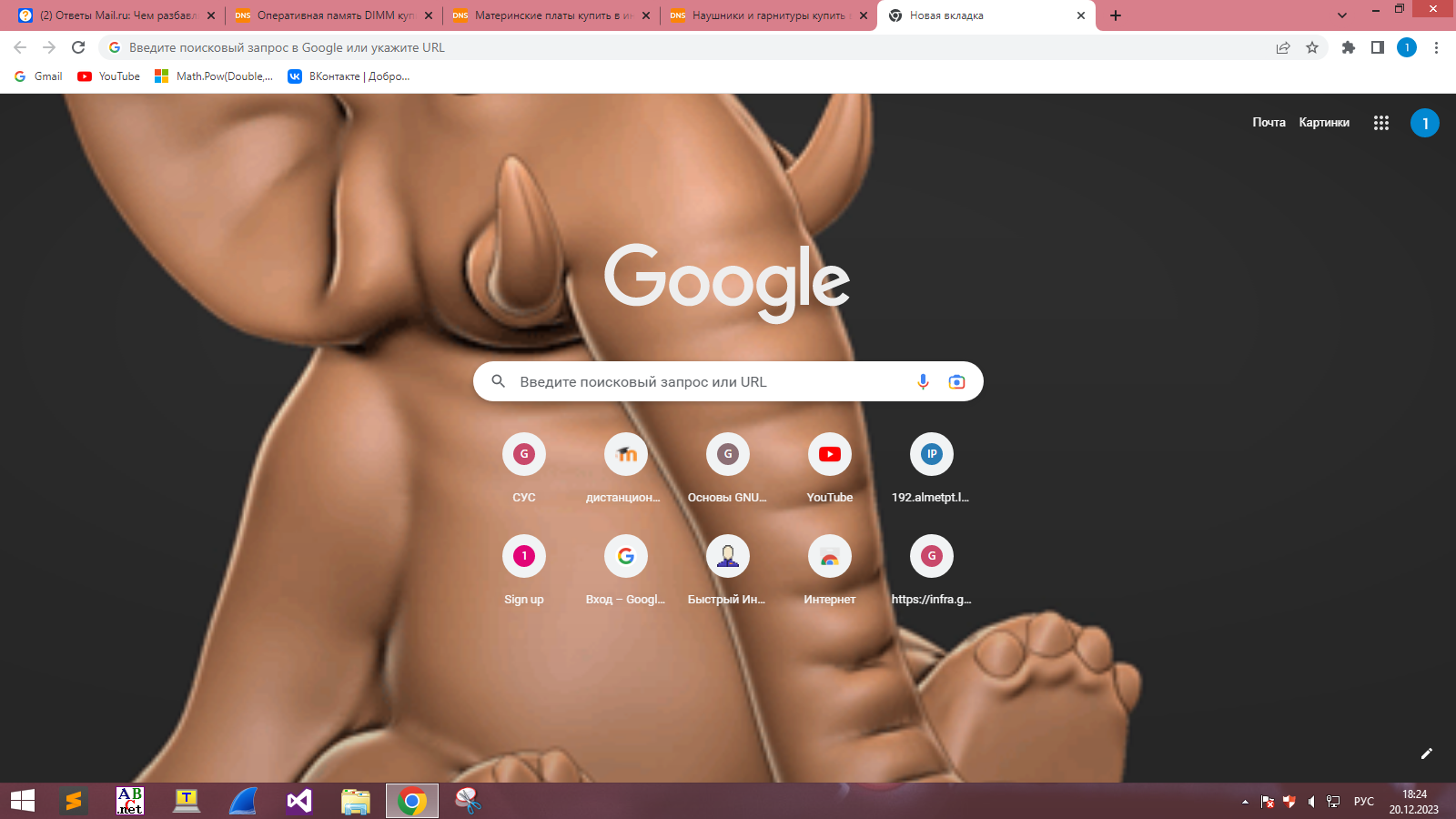Open Snipping Tool from taskbar

pyautogui.click(x=468, y=801)
